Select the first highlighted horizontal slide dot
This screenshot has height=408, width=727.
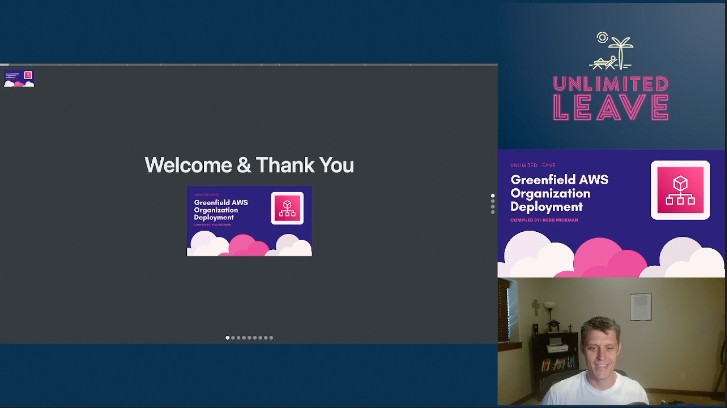click(x=227, y=338)
